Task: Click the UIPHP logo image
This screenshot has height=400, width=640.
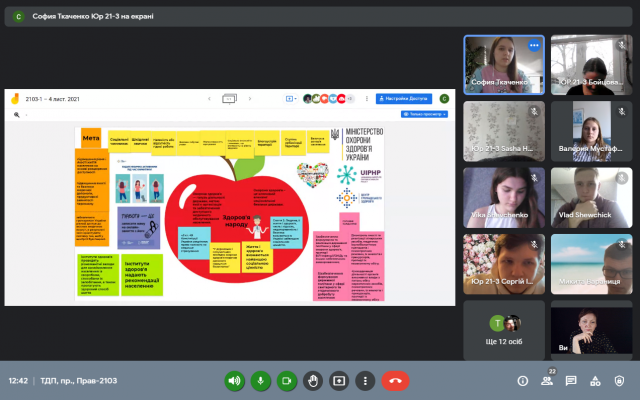Action: point(359,175)
